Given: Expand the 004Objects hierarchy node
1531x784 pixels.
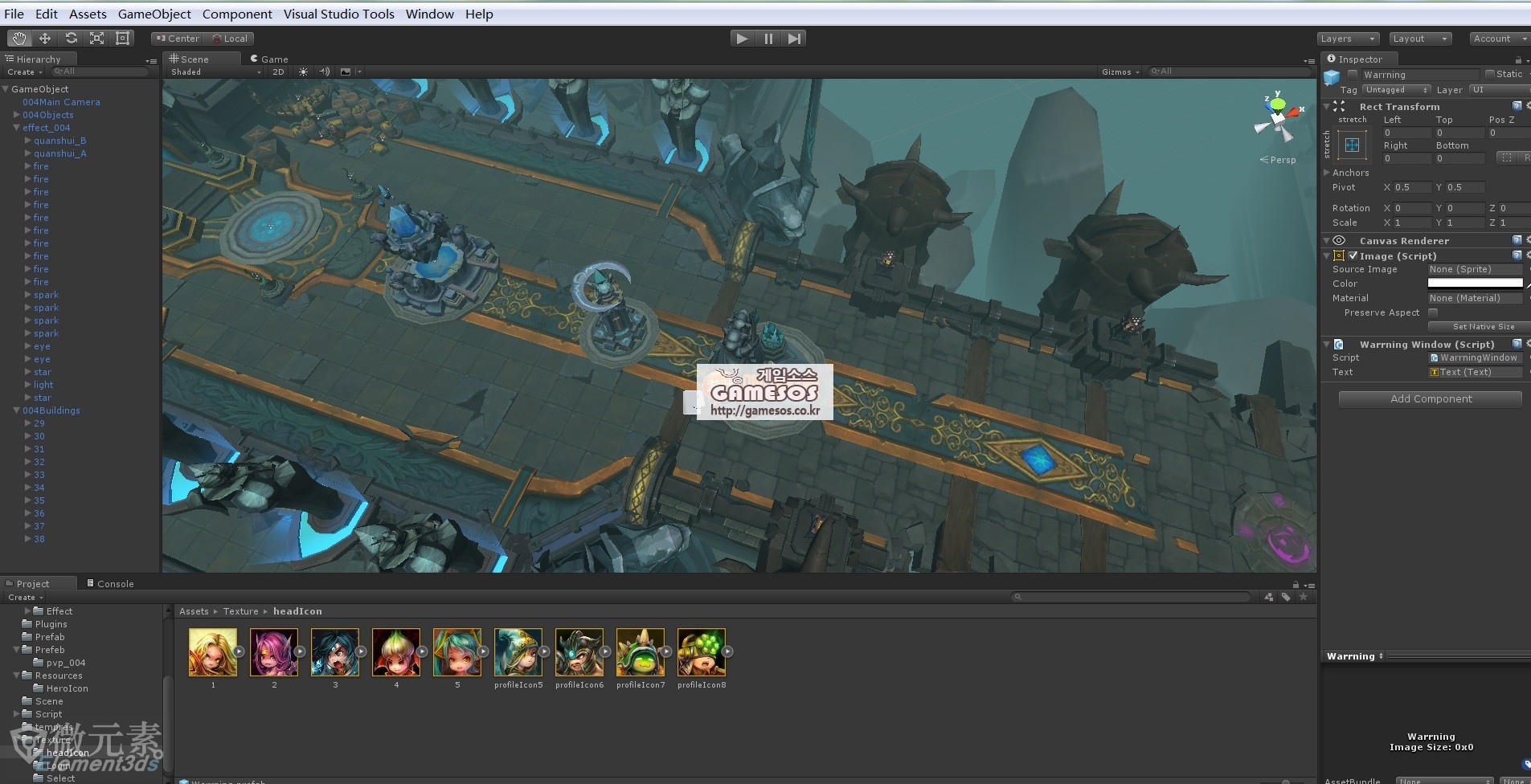Looking at the screenshot, I should click(x=16, y=115).
